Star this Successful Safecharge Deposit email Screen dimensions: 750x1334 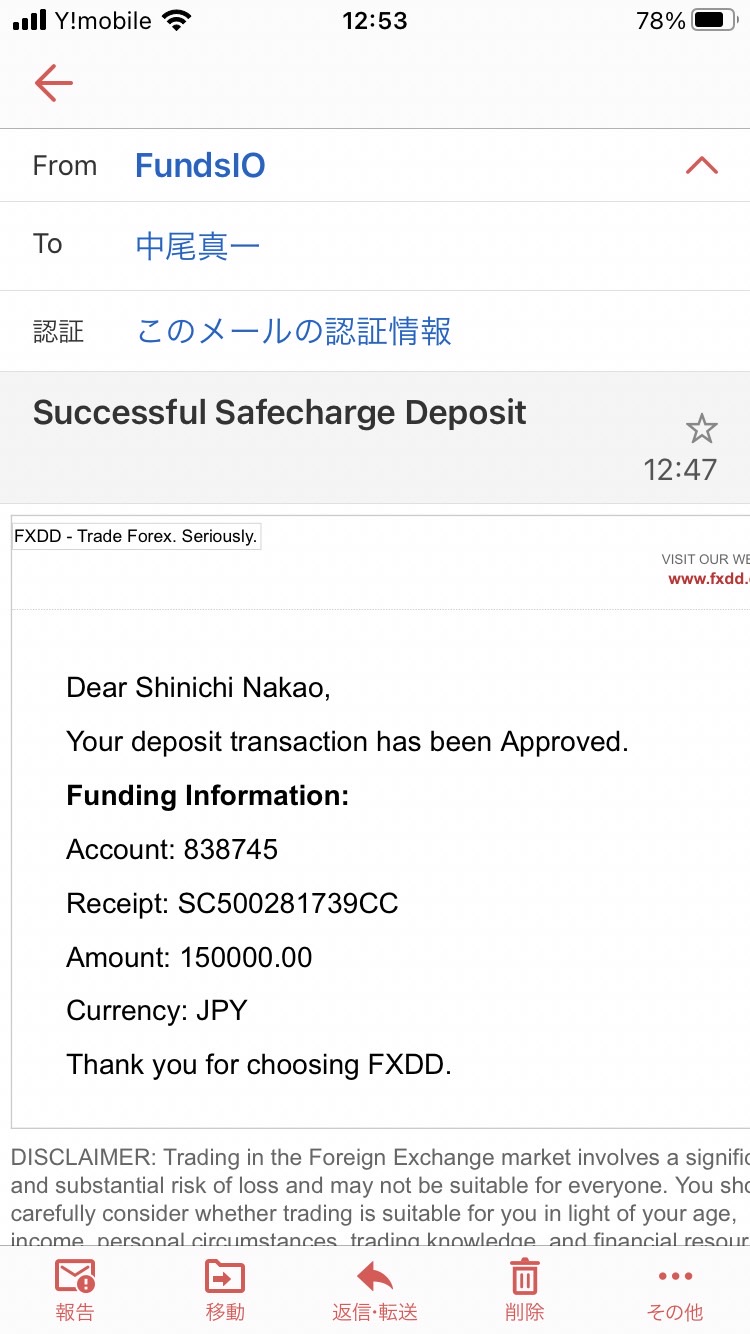coord(701,429)
